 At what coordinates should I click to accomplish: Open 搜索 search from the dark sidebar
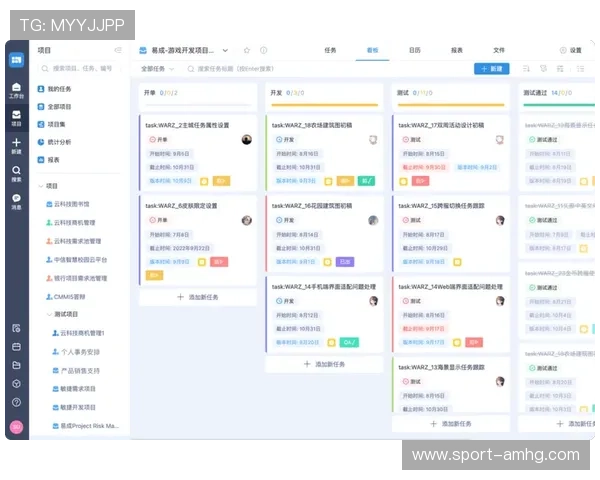(16, 174)
